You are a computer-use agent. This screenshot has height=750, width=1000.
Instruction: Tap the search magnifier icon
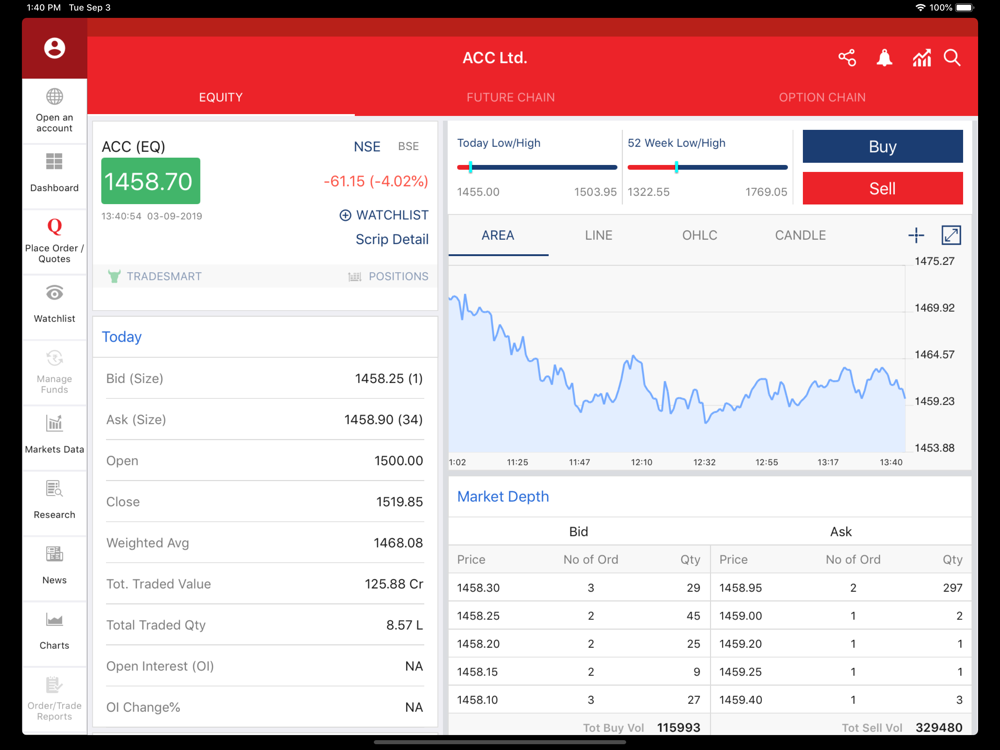[x=952, y=58]
